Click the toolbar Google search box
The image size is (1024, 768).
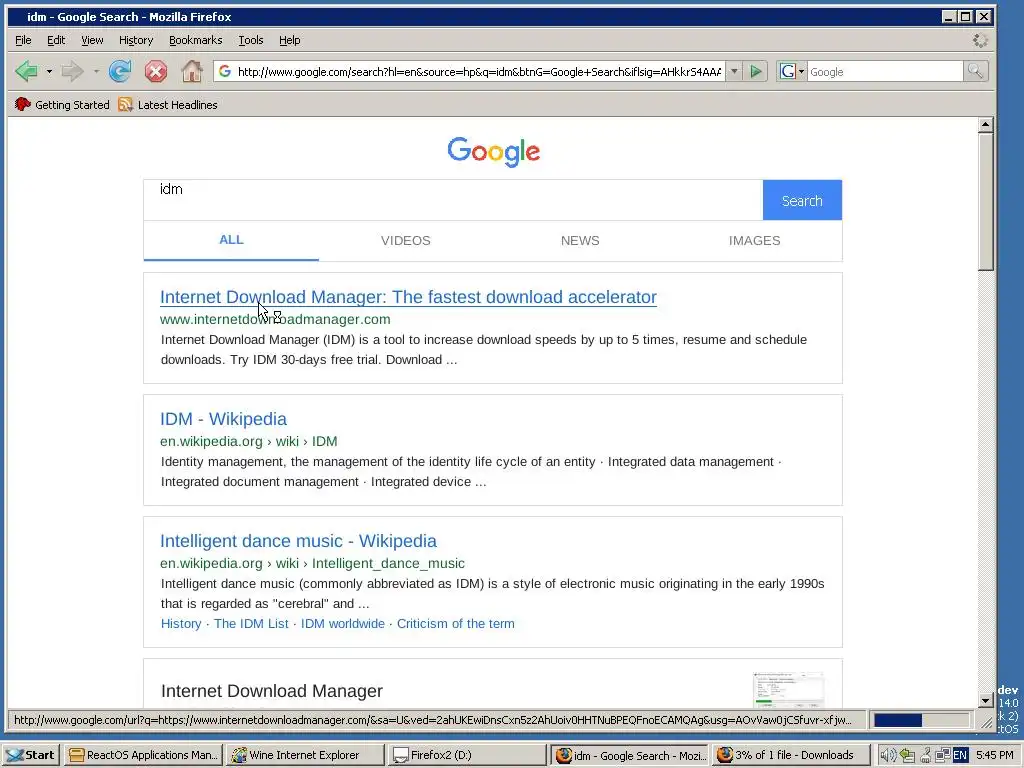click(885, 71)
